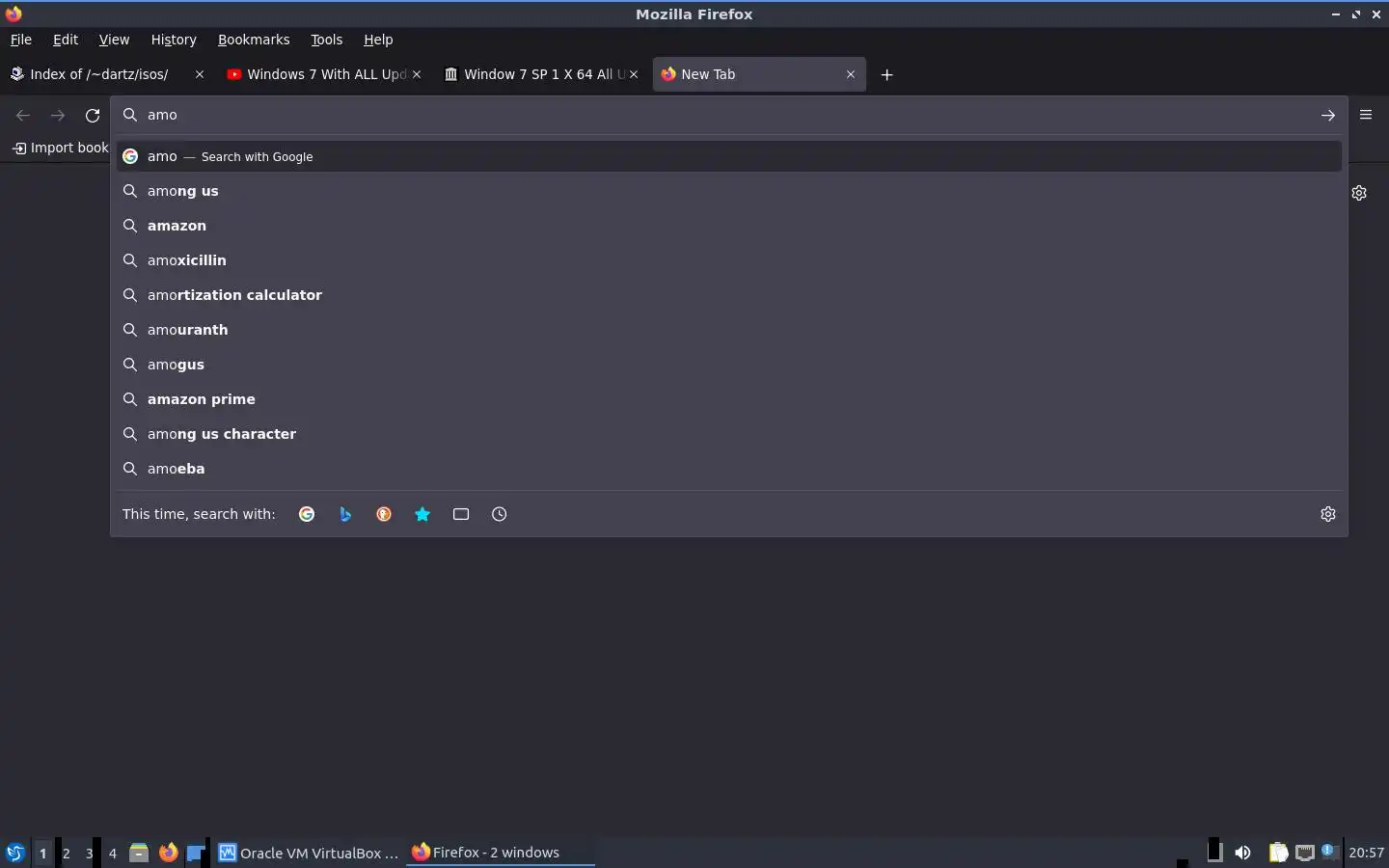Open the Help menu
1389x868 pixels.
pyautogui.click(x=378, y=40)
